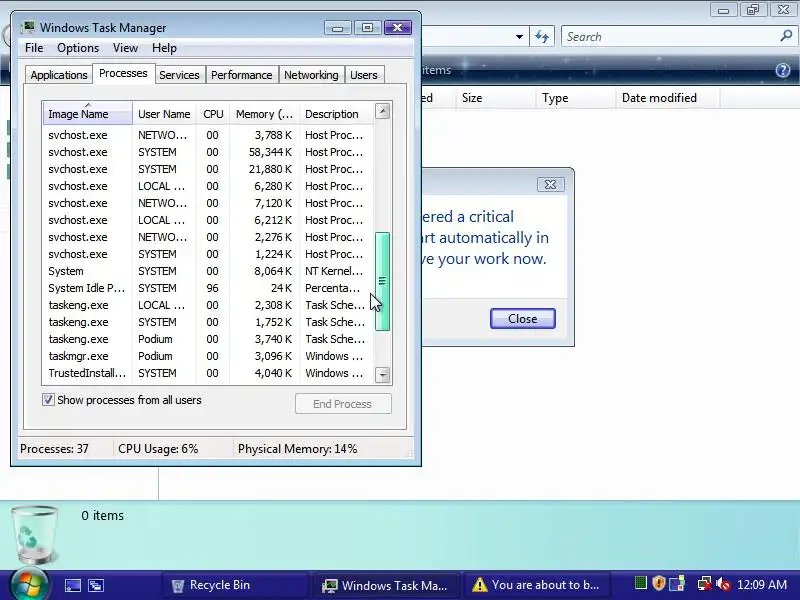Select svchost.exe row using 2,276 K
Screen dimensions: 800x600
(208, 237)
